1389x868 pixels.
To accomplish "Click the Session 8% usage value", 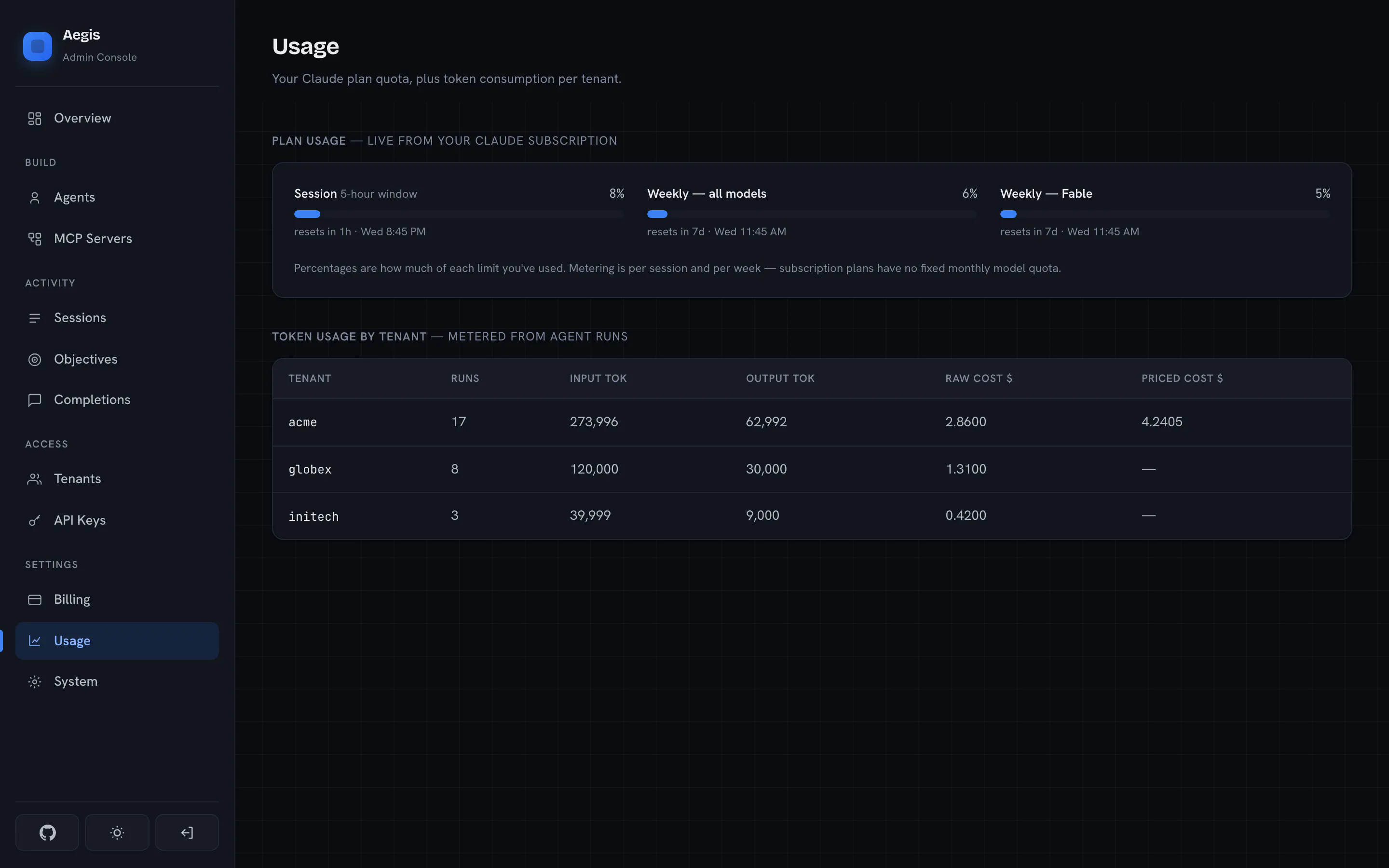I will [616, 193].
